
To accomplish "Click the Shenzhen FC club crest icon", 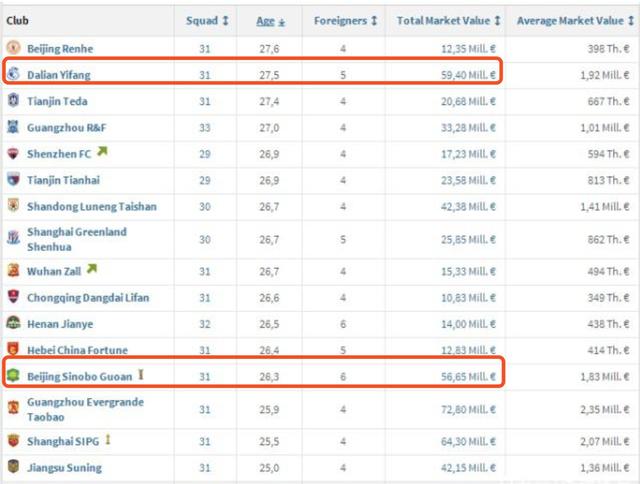I will pos(13,153).
